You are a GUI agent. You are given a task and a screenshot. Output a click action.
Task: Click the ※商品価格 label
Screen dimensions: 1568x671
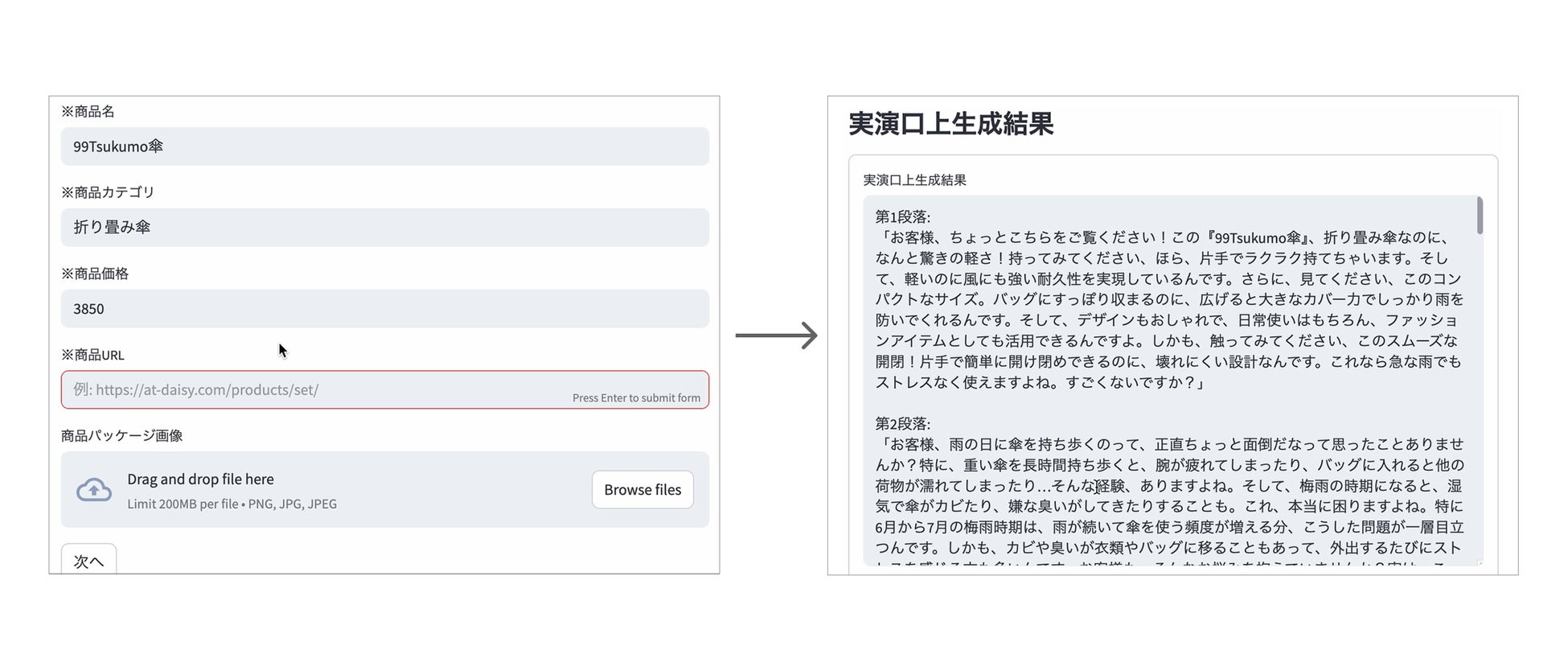[95, 274]
